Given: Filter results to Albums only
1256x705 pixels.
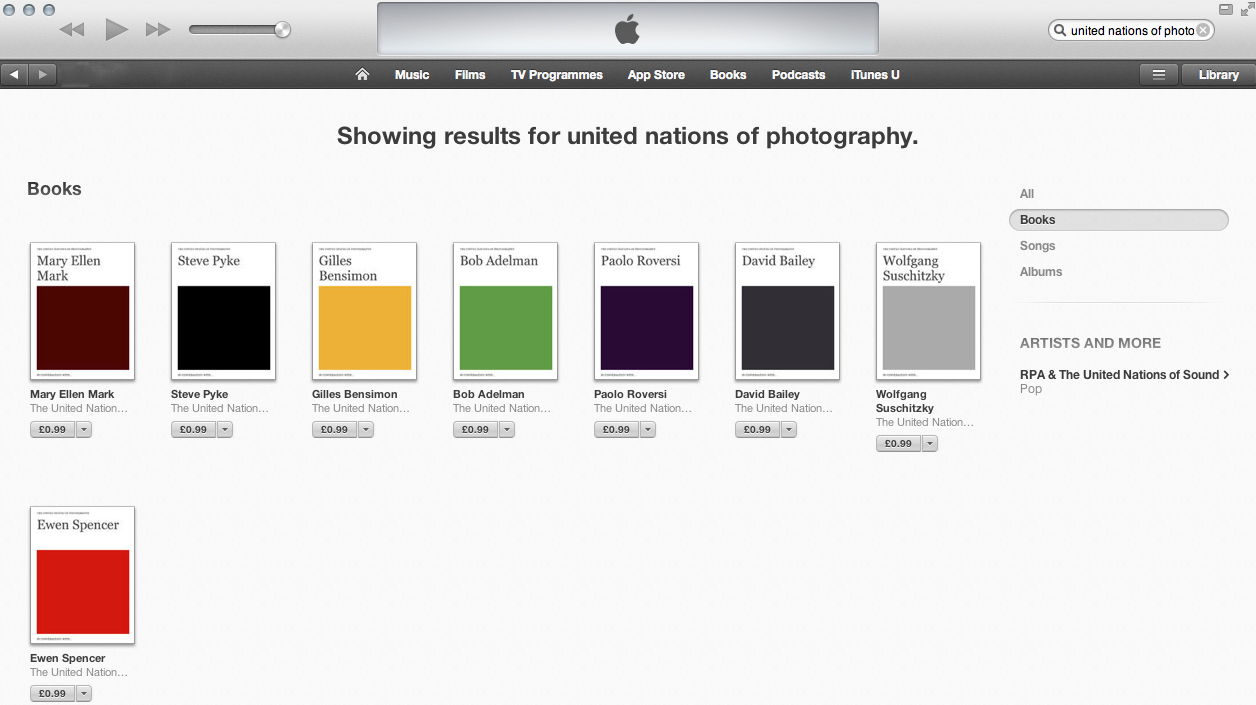Looking at the screenshot, I should pos(1041,271).
